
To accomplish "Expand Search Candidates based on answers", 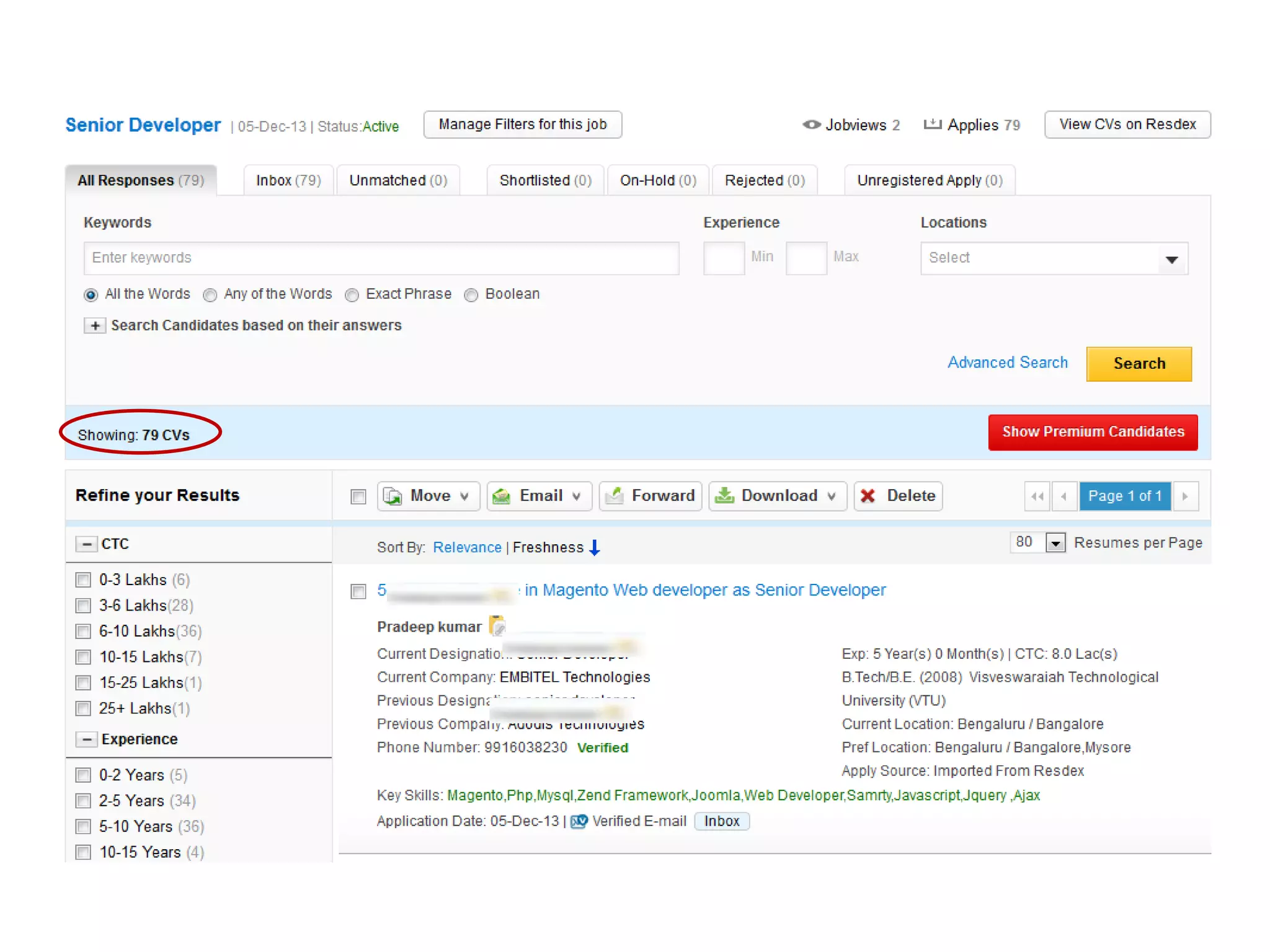I will click(95, 325).
